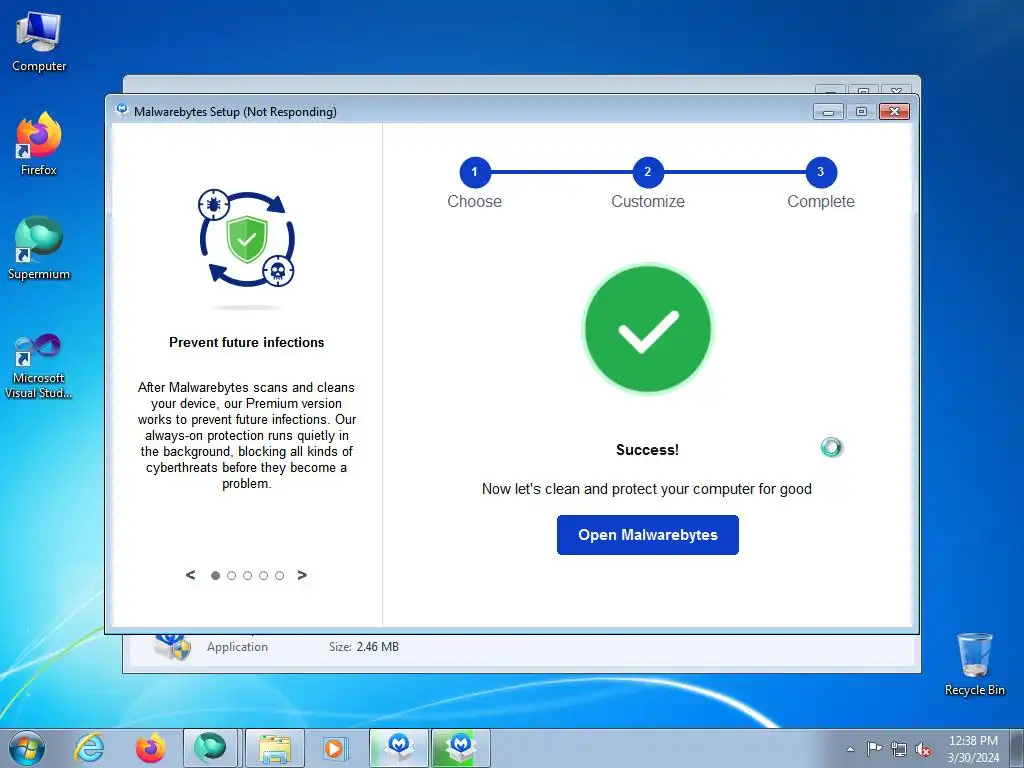This screenshot has height=768, width=1024.
Task: Open Windows Explorer from taskbar
Action: pos(275,748)
